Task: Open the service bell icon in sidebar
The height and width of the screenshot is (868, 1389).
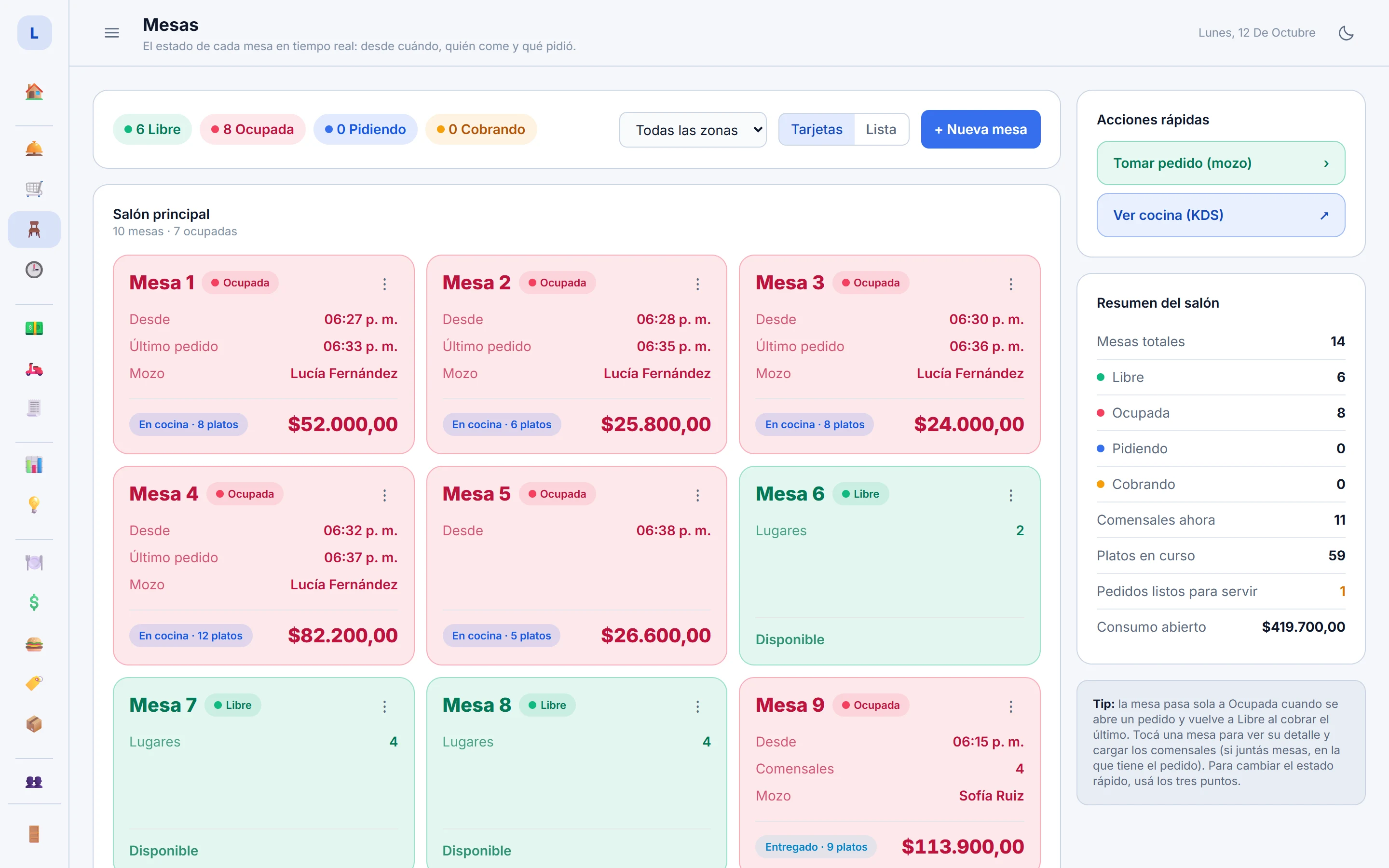Action: [x=34, y=149]
